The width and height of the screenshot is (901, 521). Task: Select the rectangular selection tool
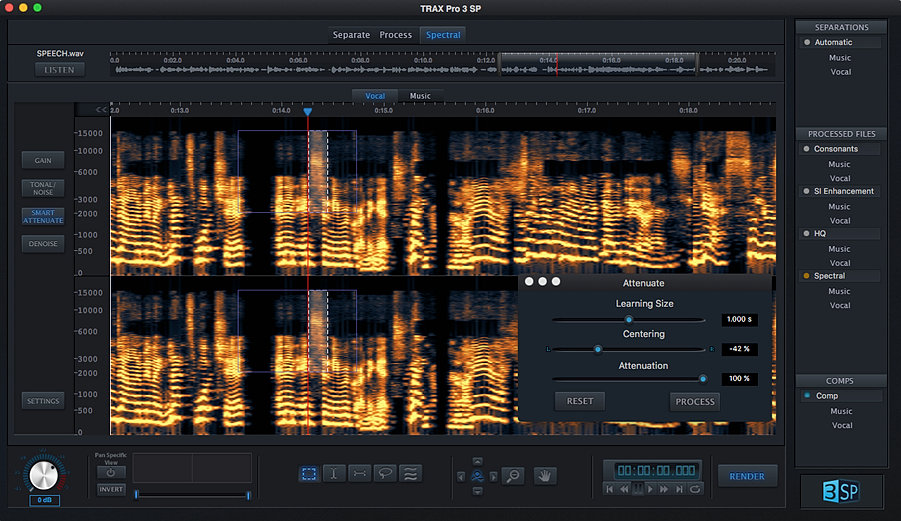tap(310, 475)
